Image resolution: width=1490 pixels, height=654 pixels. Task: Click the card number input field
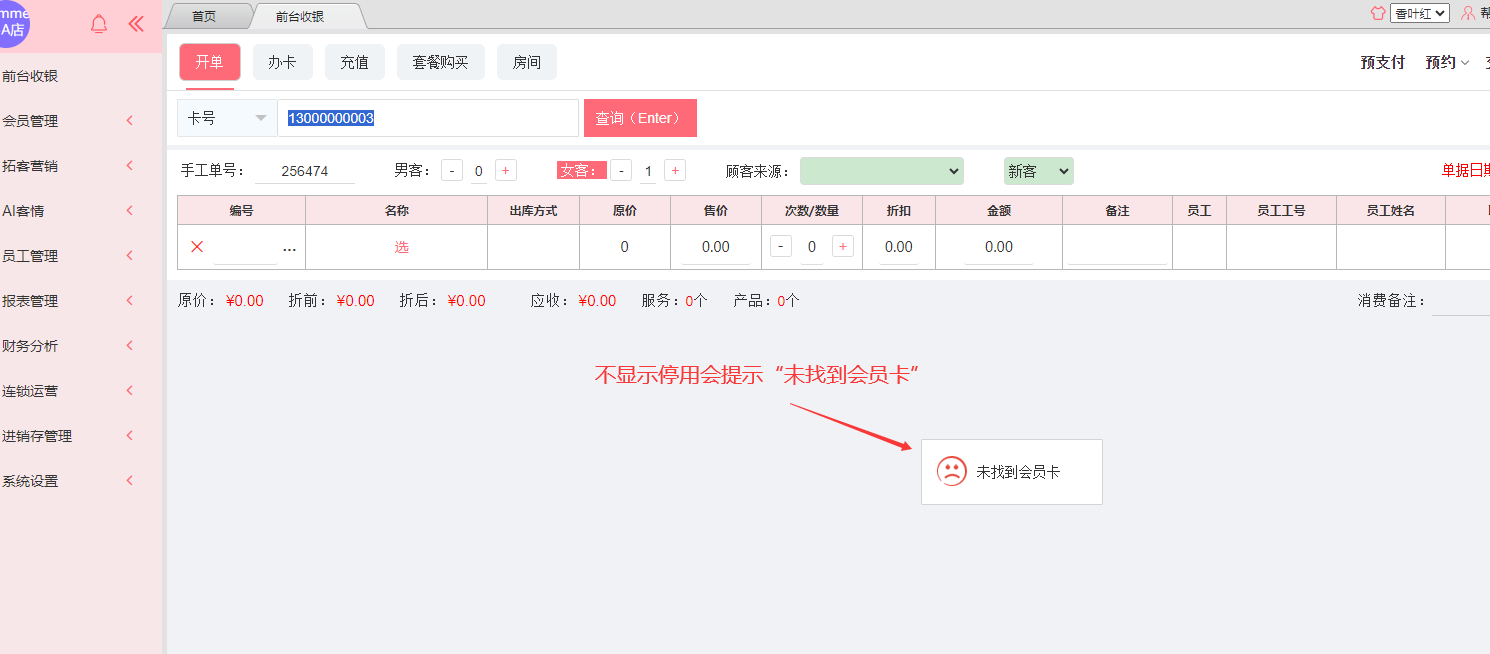click(x=428, y=118)
